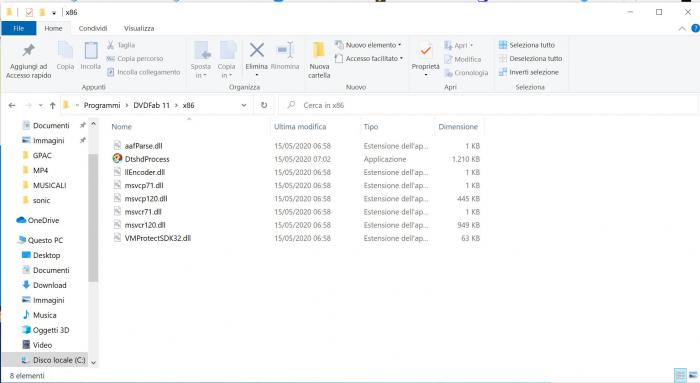Select Taglia scissors command
The width and height of the screenshot is (700, 383).
tap(121, 45)
